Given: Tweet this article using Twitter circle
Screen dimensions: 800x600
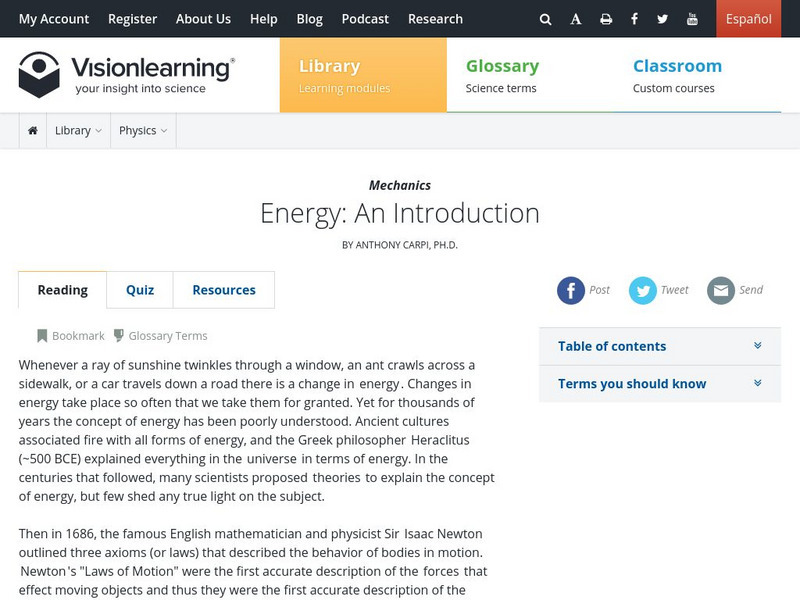Looking at the screenshot, I should (x=643, y=290).
